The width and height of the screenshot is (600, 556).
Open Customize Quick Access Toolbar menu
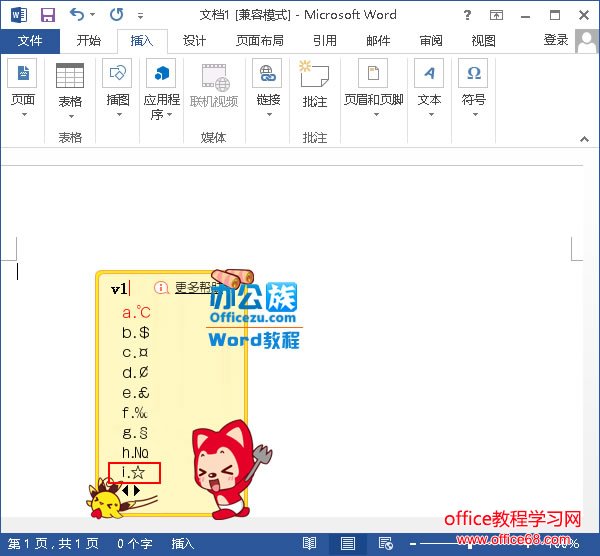tap(140, 16)
